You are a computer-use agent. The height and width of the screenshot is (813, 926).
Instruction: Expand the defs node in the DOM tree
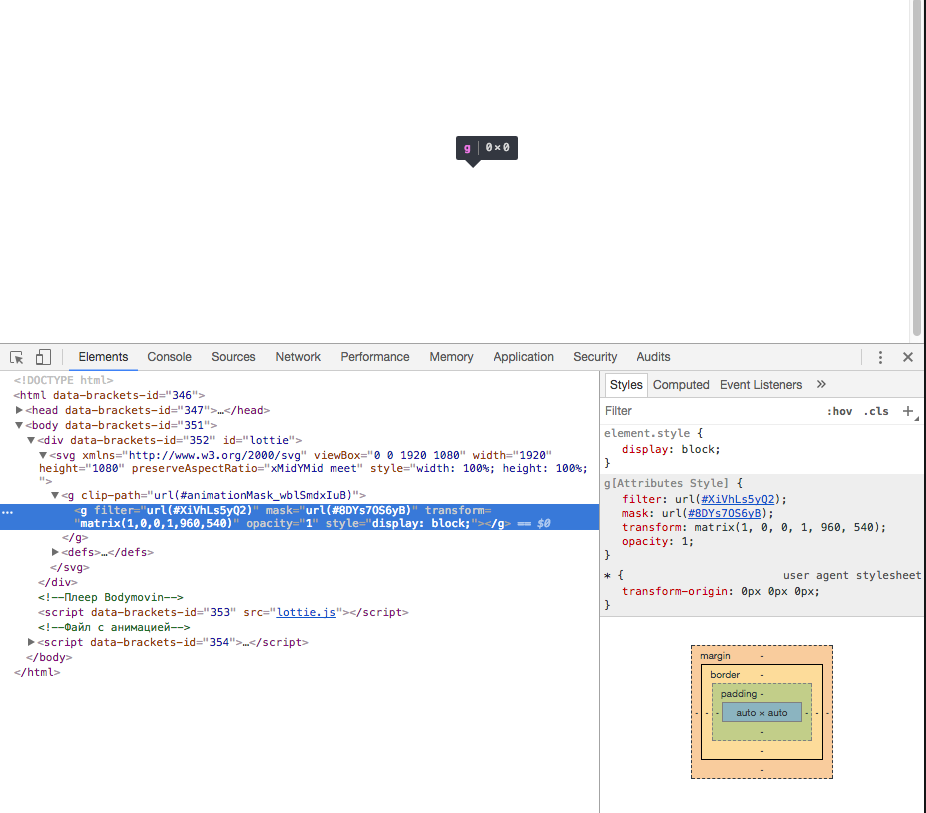(x=56, y=552)
